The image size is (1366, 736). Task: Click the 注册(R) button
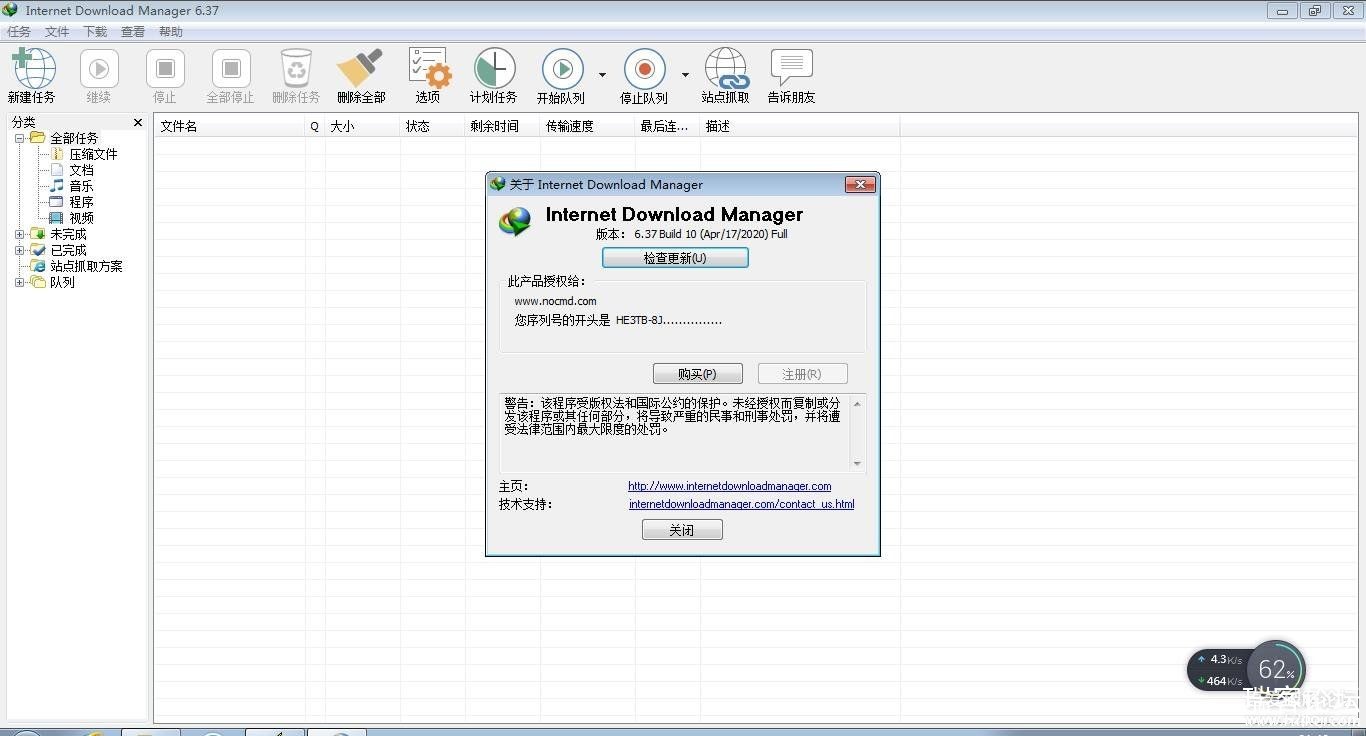pos(802,374)
